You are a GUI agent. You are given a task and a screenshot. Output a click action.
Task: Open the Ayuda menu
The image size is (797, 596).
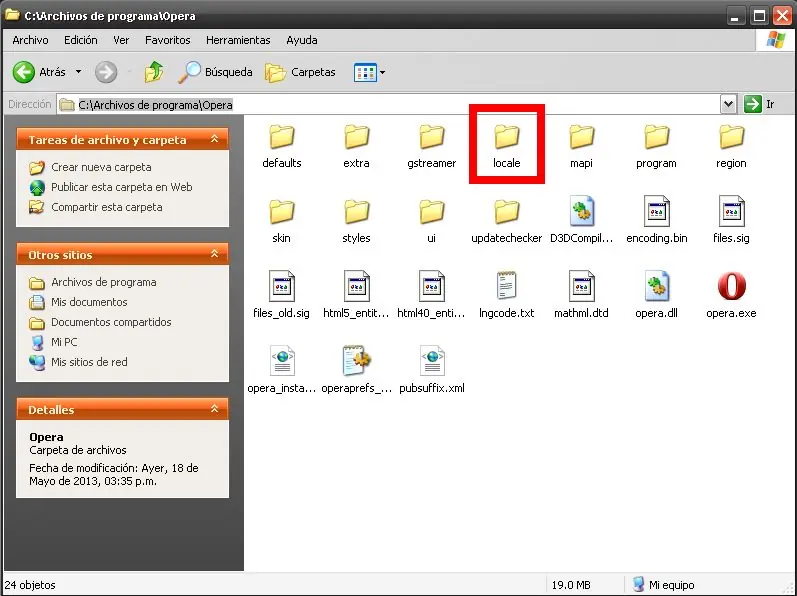301,40
